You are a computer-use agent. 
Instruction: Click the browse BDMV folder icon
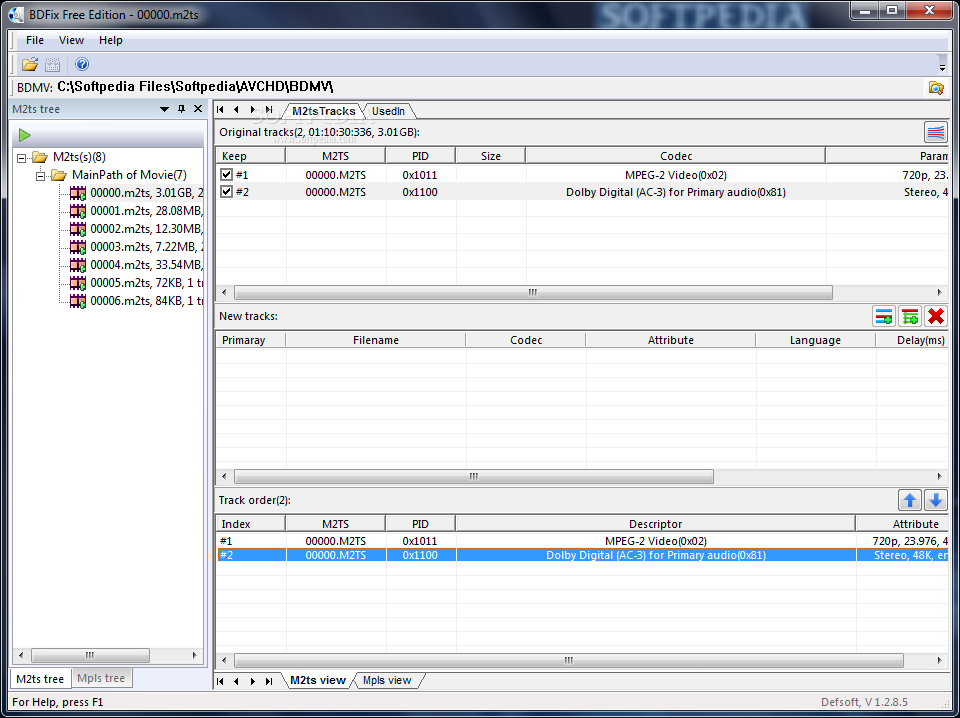[936, 88]
